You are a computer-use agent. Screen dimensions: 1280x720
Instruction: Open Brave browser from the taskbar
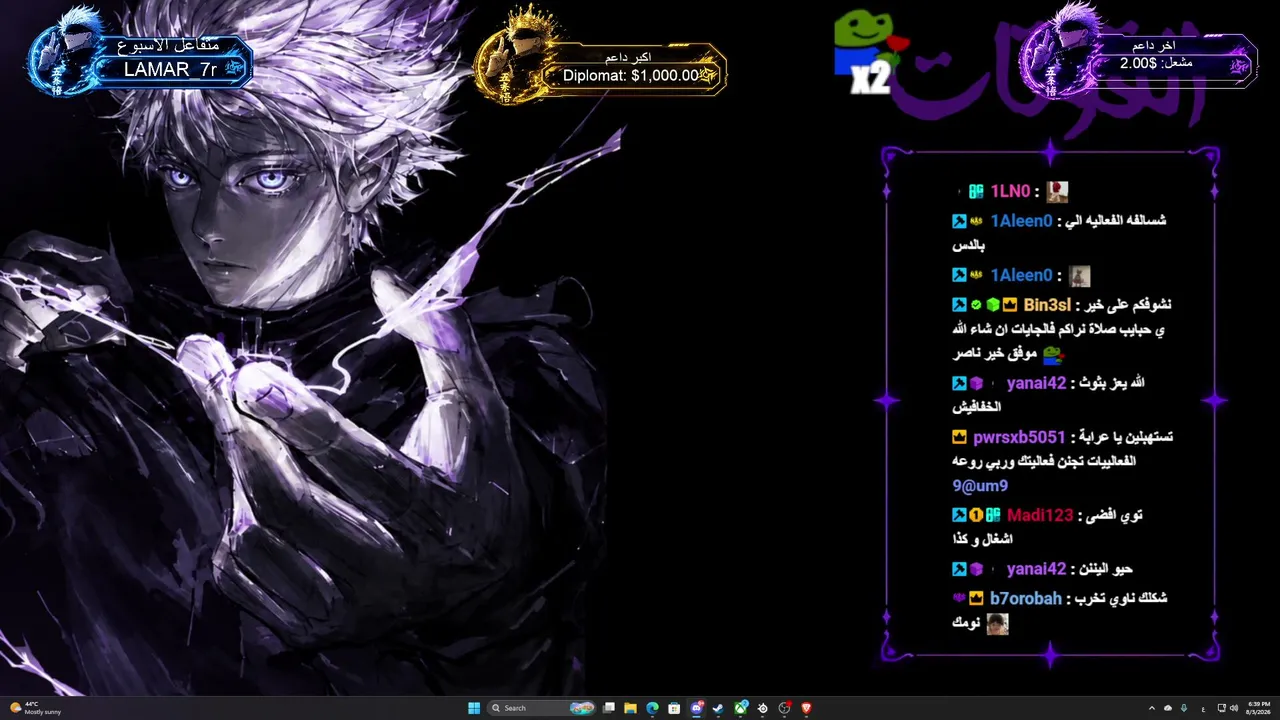[806, 708]
